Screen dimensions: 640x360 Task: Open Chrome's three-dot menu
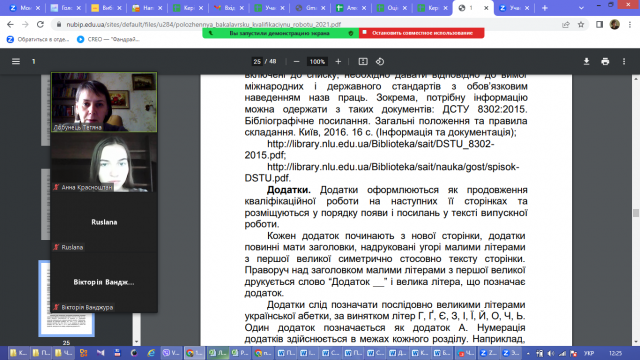(x=630, y=24)
